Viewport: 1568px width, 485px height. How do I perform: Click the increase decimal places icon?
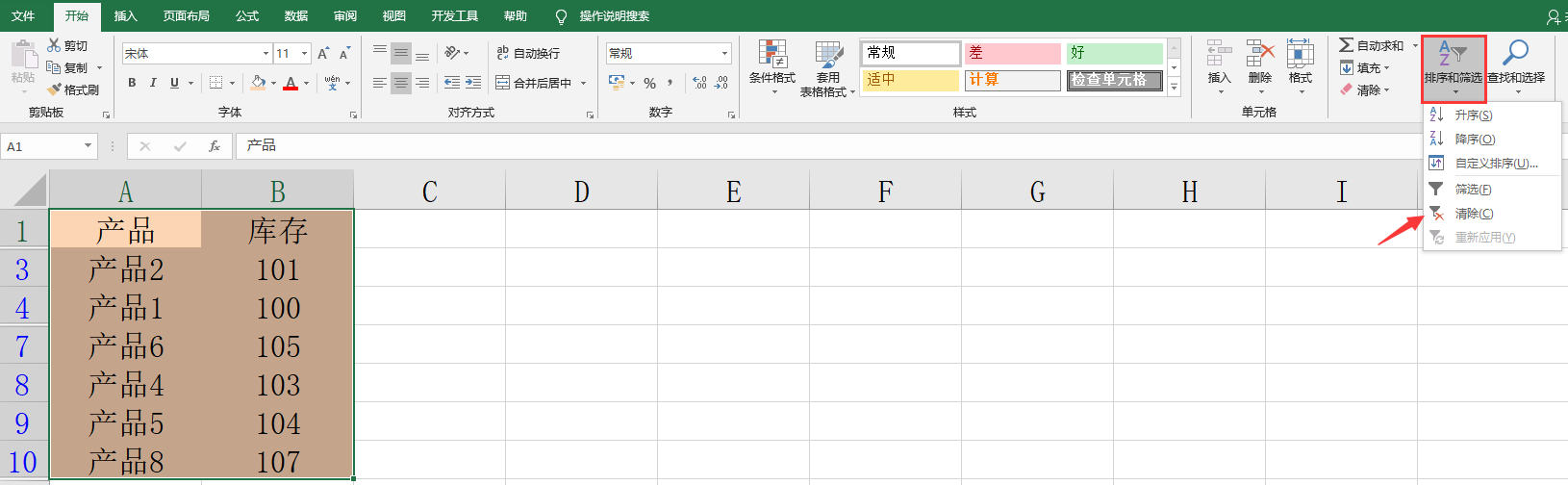coord(699,83)
